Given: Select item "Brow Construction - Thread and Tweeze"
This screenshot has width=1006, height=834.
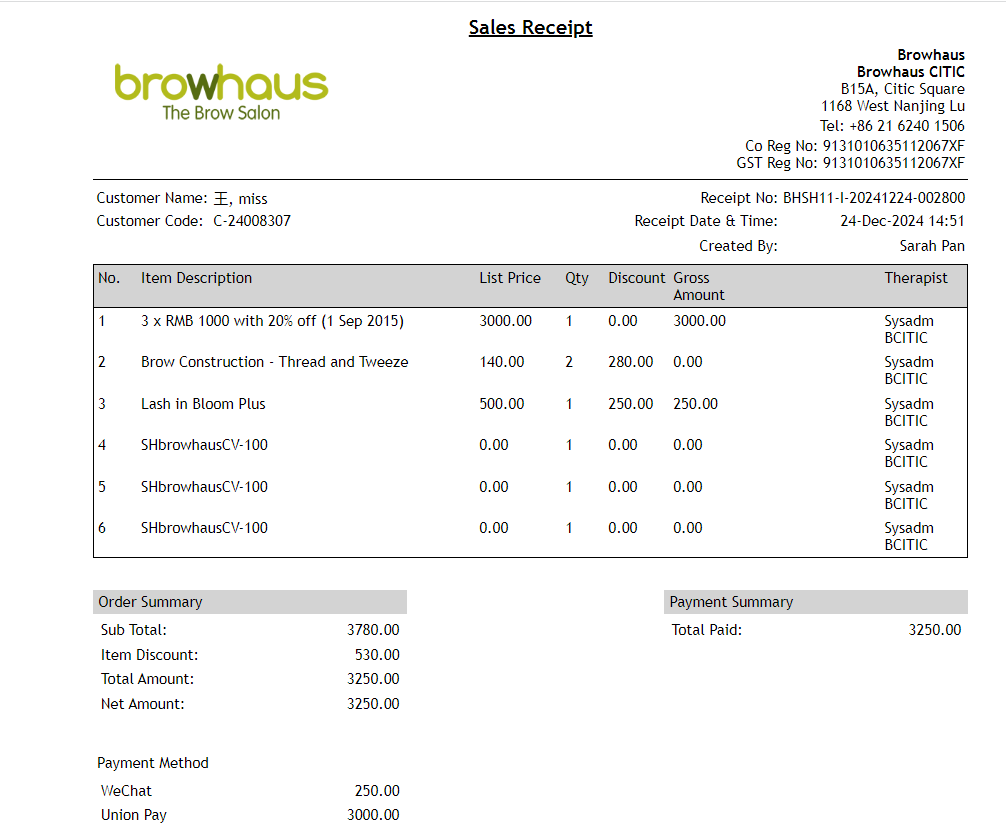Looking at the screenshot, I should pyautogui.click(x=275, y=362).
